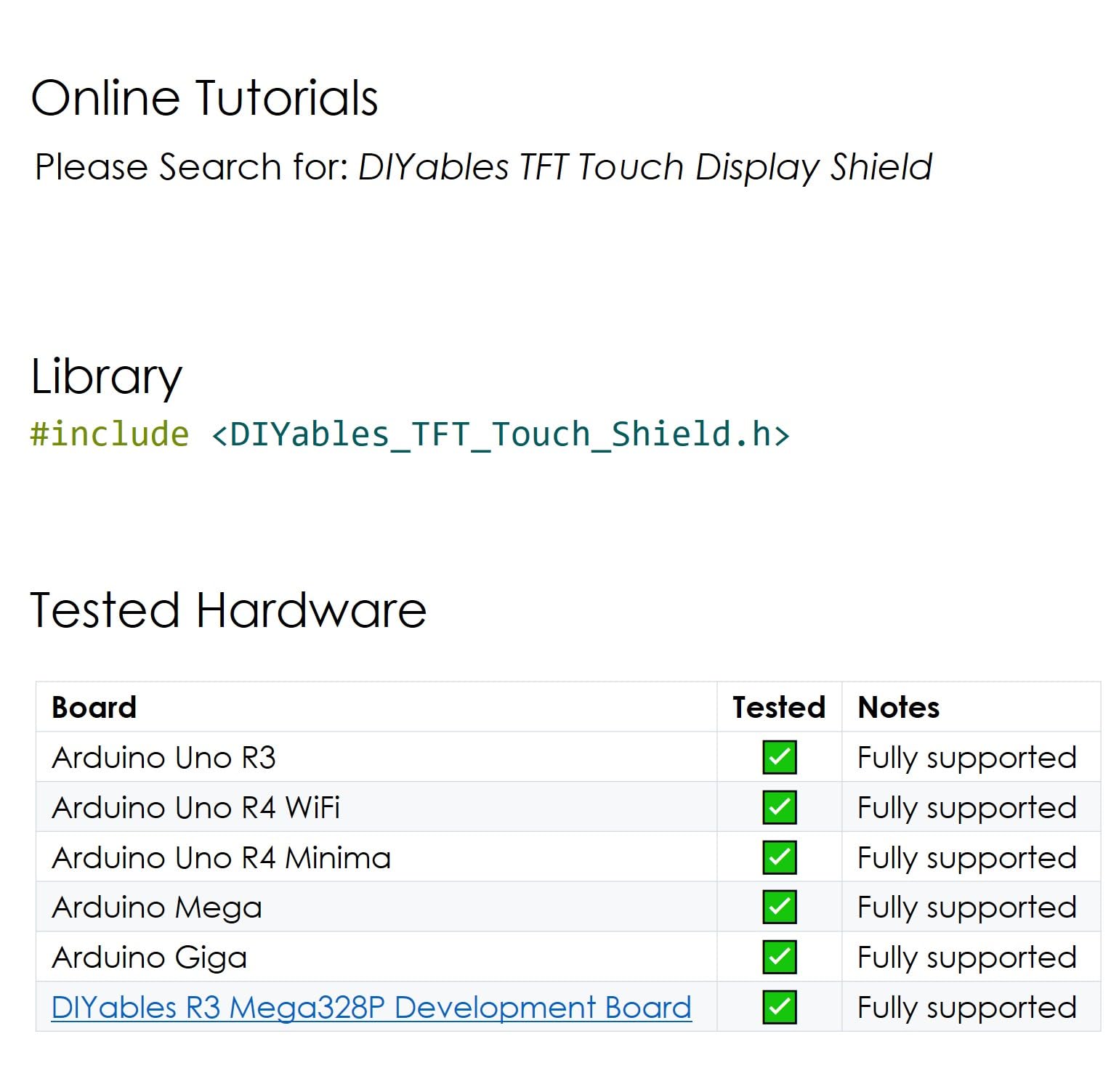Click the green checkmark for Arduino Mega
Viewport: 1111px width, 1092px height.
coord(780,907)
